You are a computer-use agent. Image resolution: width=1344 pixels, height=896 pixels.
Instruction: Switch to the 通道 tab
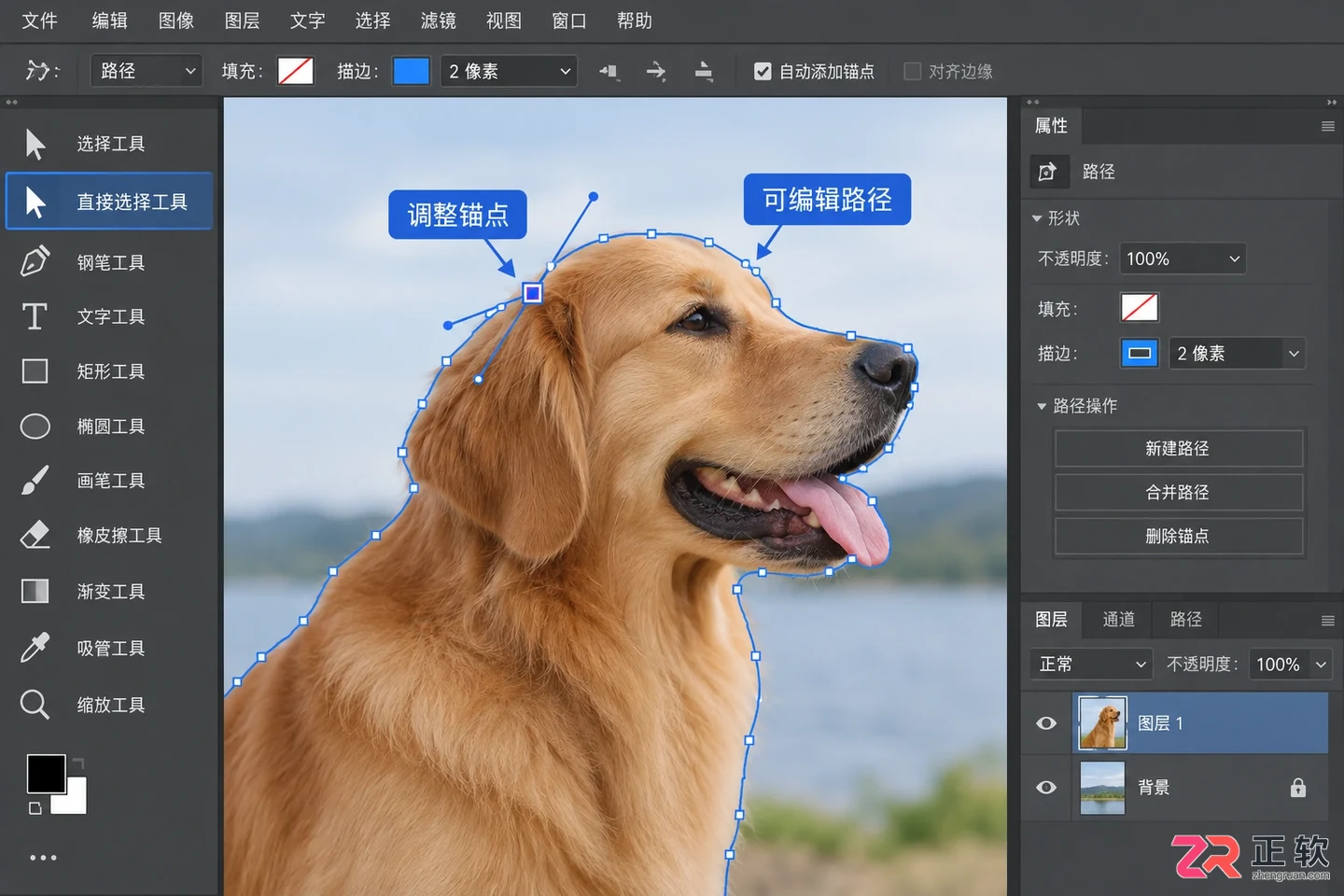[x=1118, y=620]
